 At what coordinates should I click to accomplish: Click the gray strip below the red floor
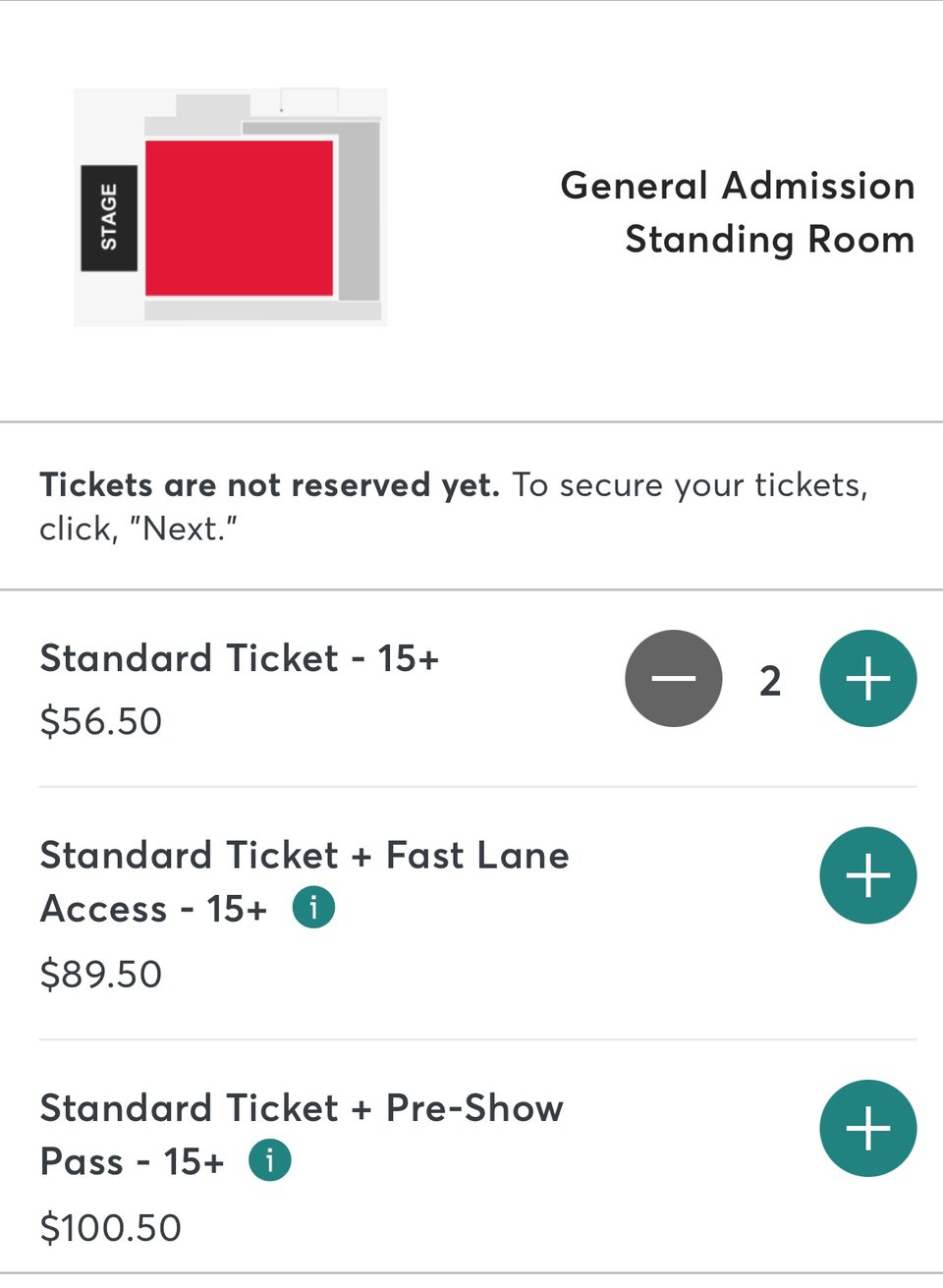pos(261,311)
